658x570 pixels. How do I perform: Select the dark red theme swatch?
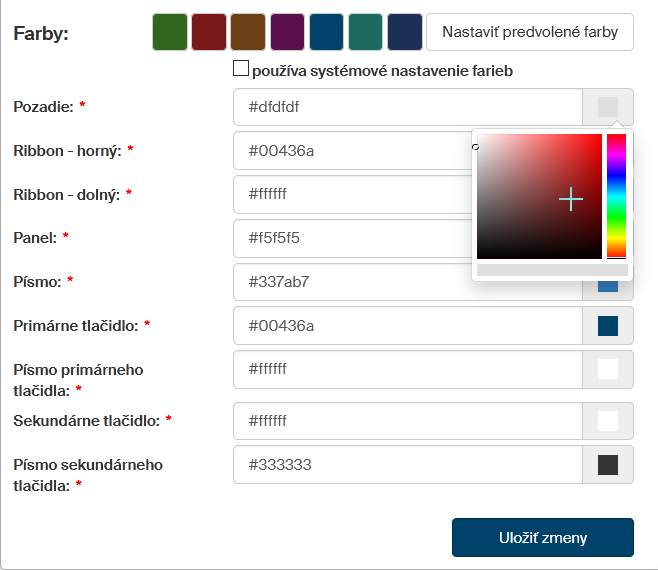point(208,32)
